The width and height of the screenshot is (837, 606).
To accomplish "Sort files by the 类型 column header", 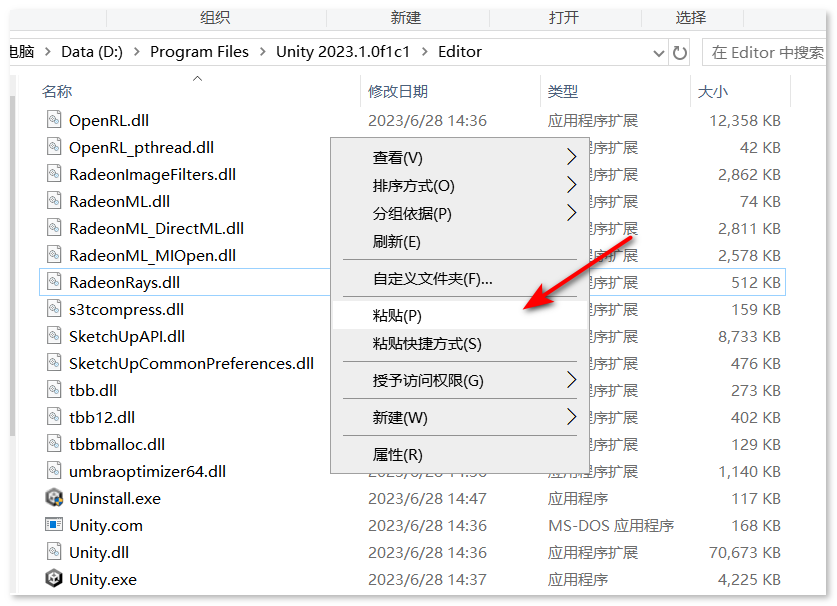I will [x=563, y=91].
